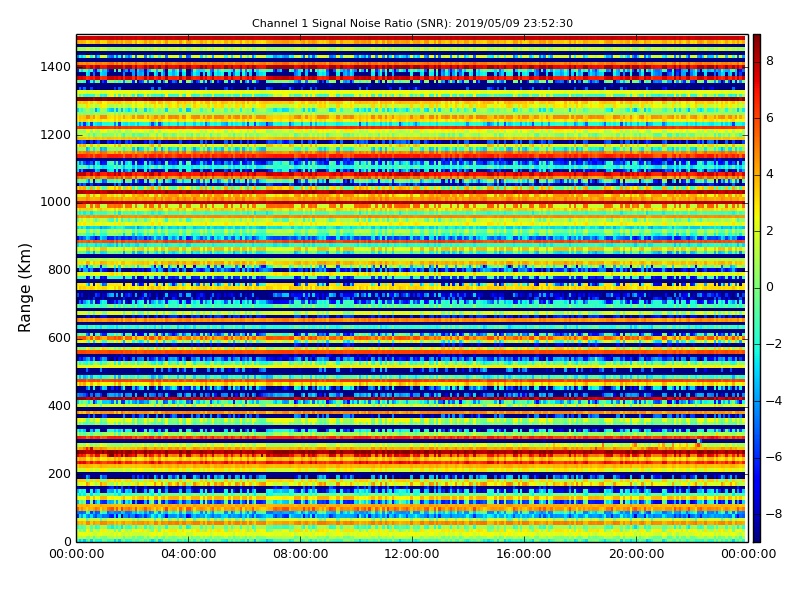Click the 'Range (Km)' axis label
Screen dimensions: 800x600
click(24, 288)
